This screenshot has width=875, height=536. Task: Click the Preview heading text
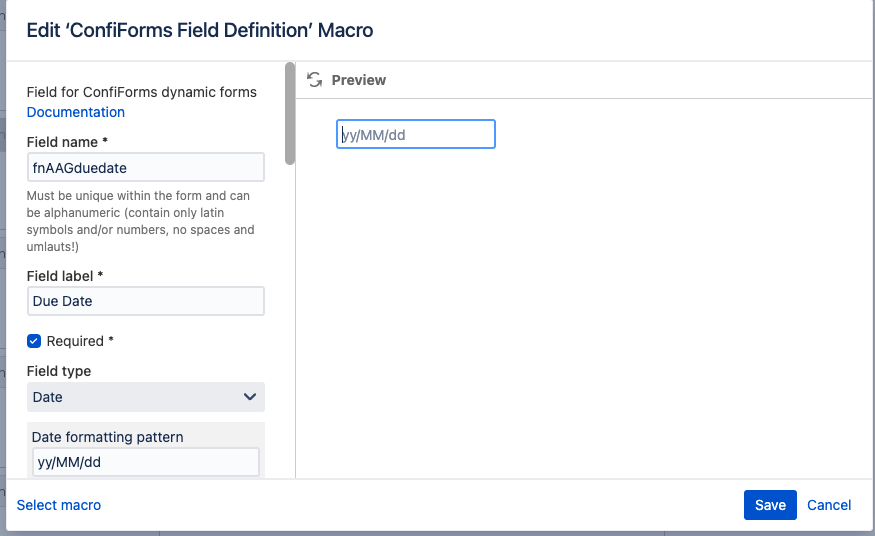click(358, 80)
